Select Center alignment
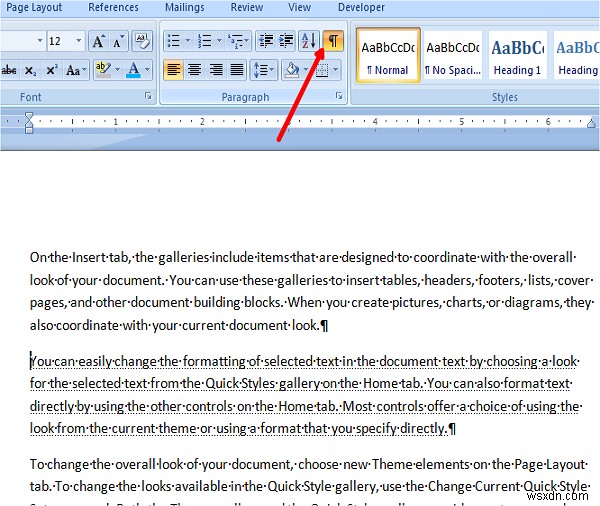The width and height of the screenshot is (600, 506). pos(195,70)
